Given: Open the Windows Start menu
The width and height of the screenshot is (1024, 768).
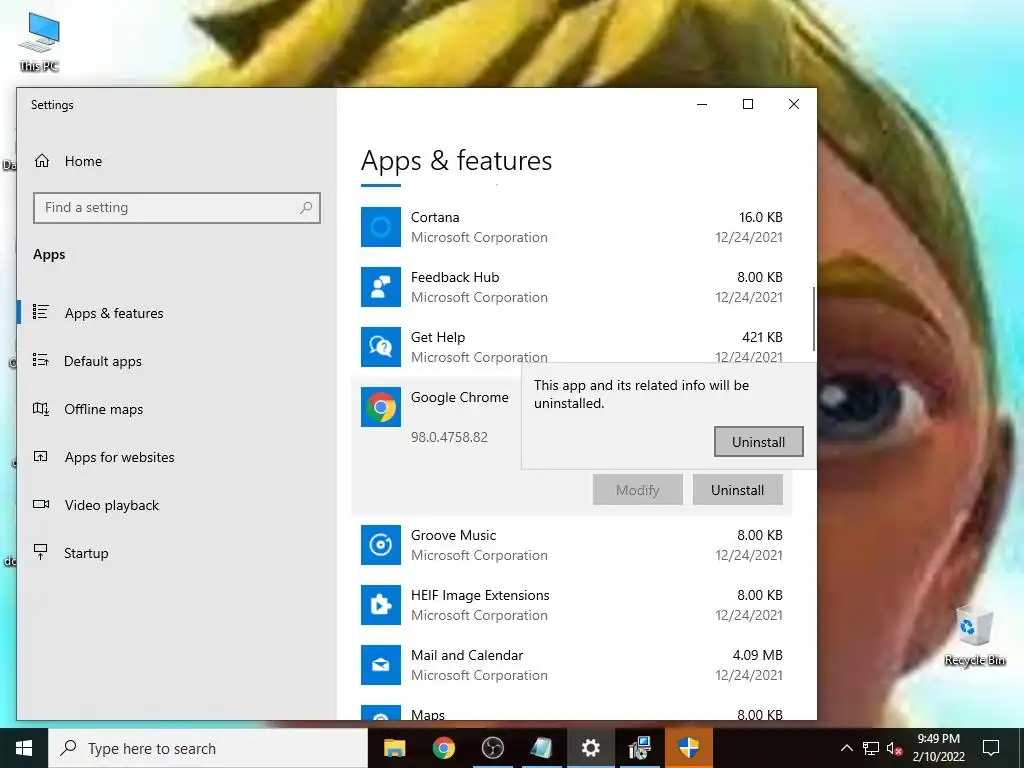Looking at the screenshot, I should (x=24, y=748).
